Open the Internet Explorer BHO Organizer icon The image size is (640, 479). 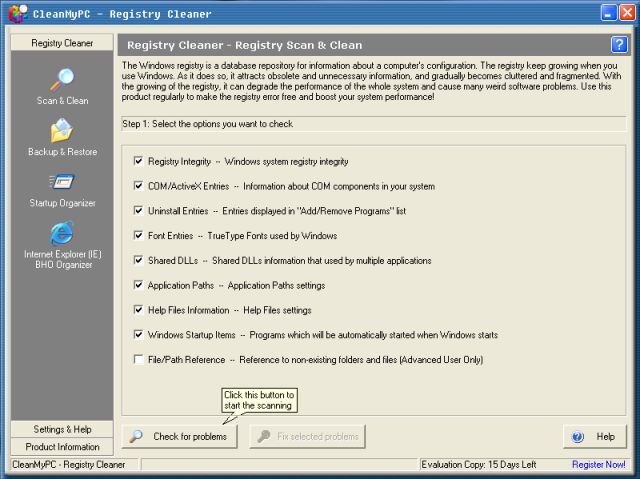[x=62, y=233]
